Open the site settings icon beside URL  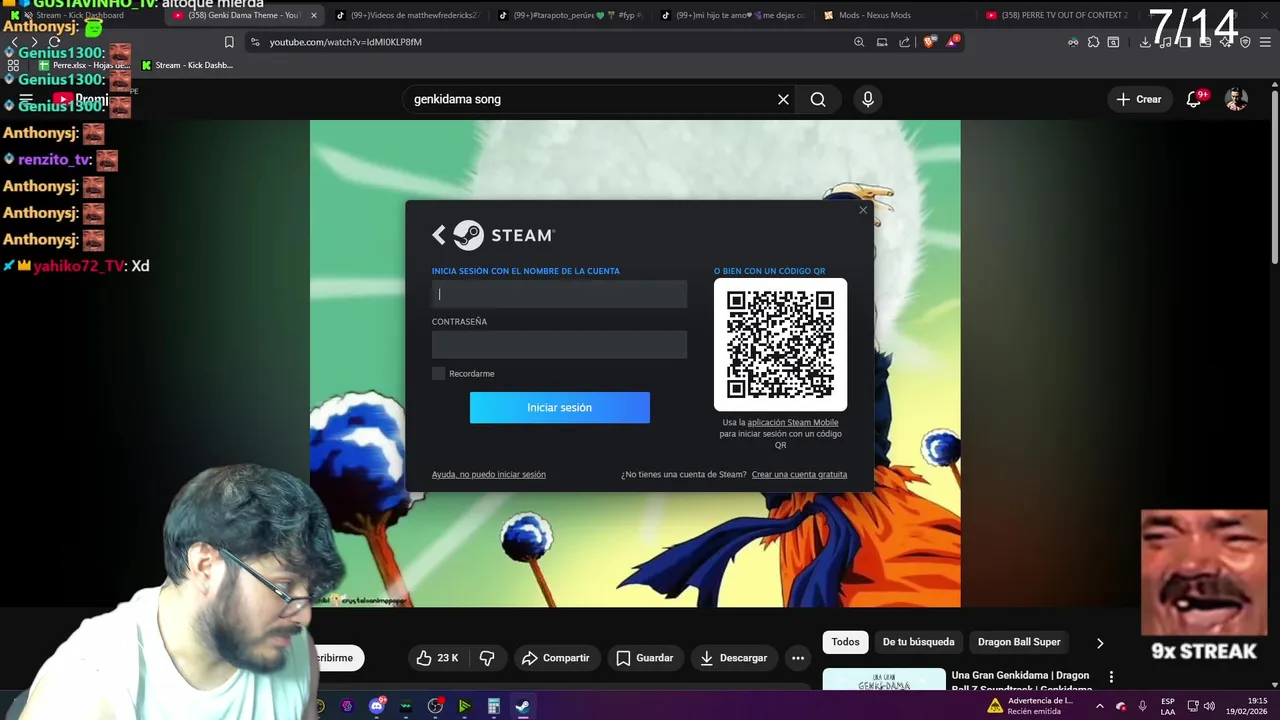tap(255, 42)
